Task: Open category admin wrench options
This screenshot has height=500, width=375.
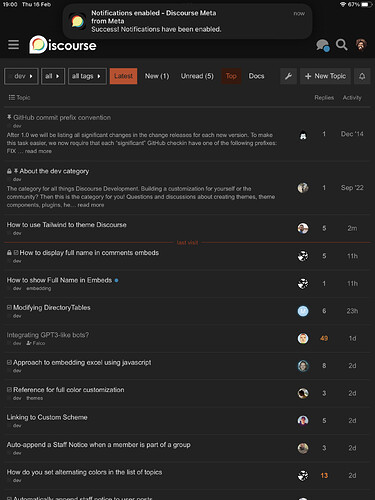Action: (288, 76)
